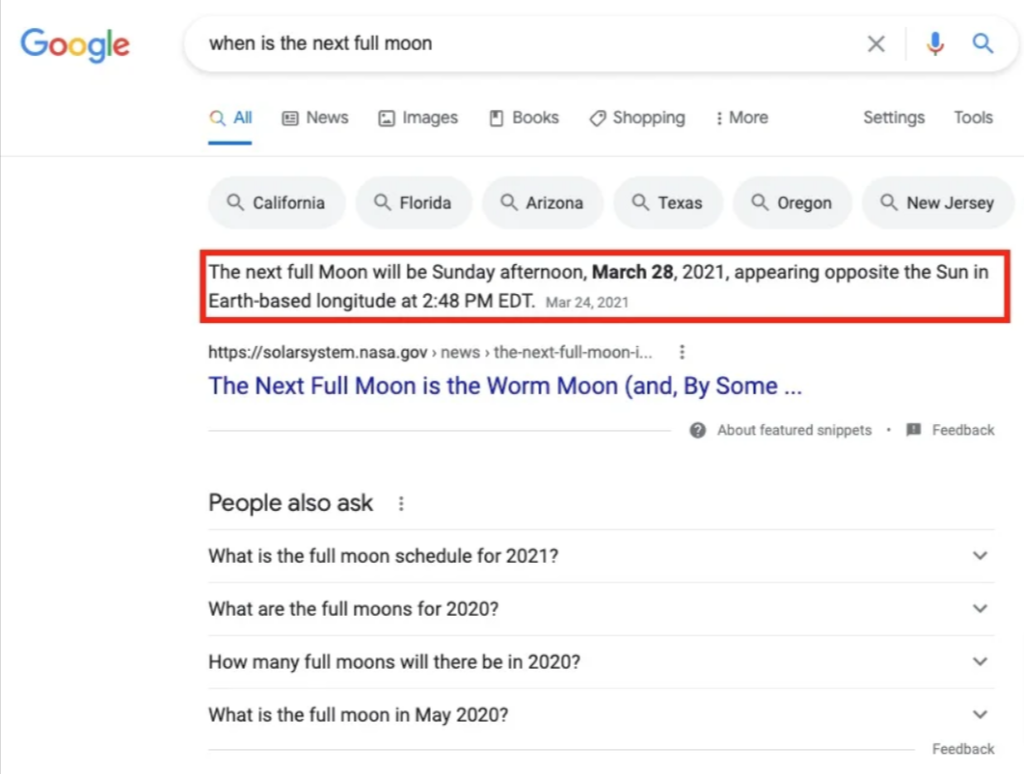Image resolution: width=1024 pixels, height=774 pixels.
Task: Select the Texas suggestion chip
Action: [667, 203]
